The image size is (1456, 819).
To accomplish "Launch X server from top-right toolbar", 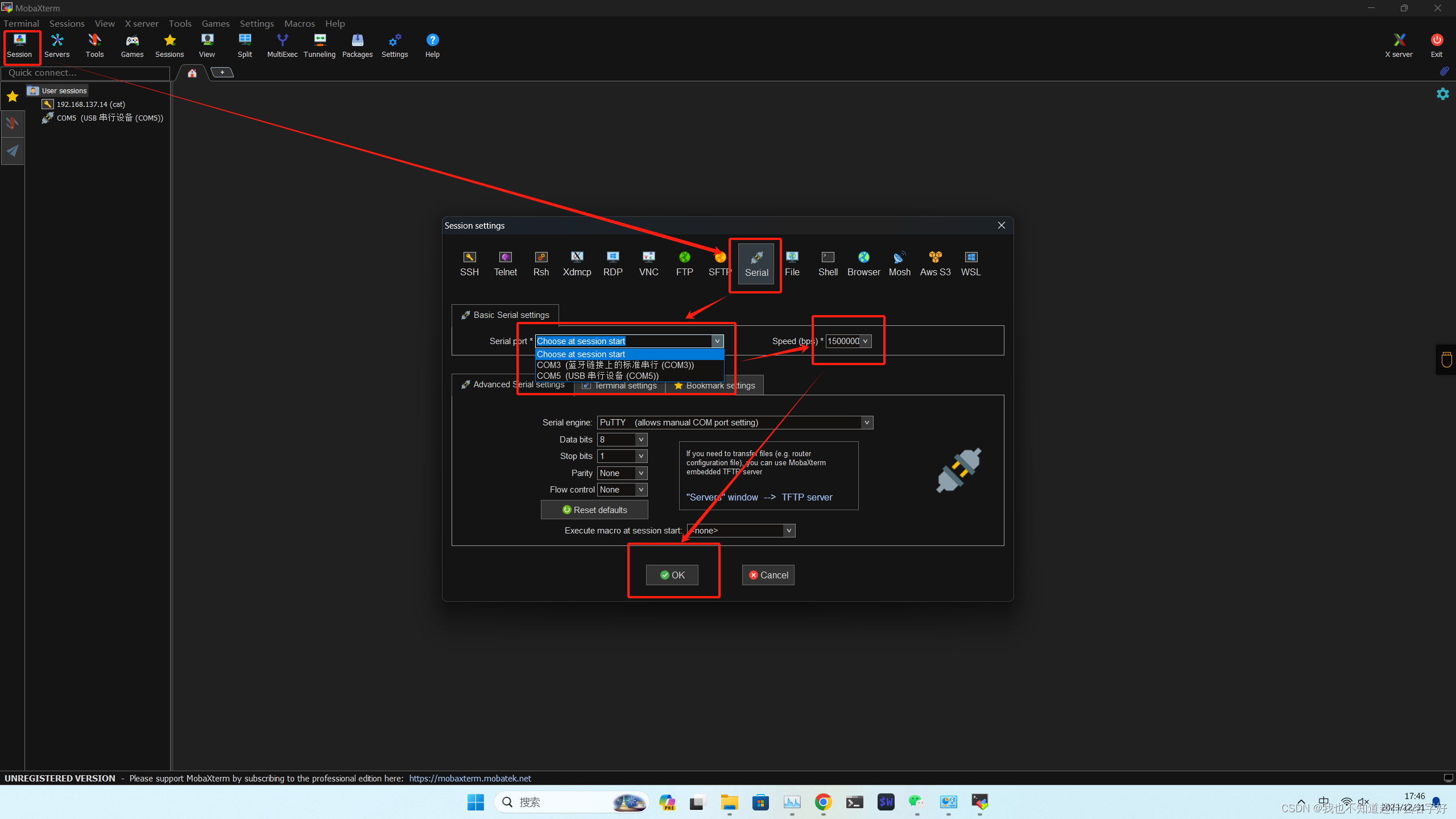I will 1399,45.
